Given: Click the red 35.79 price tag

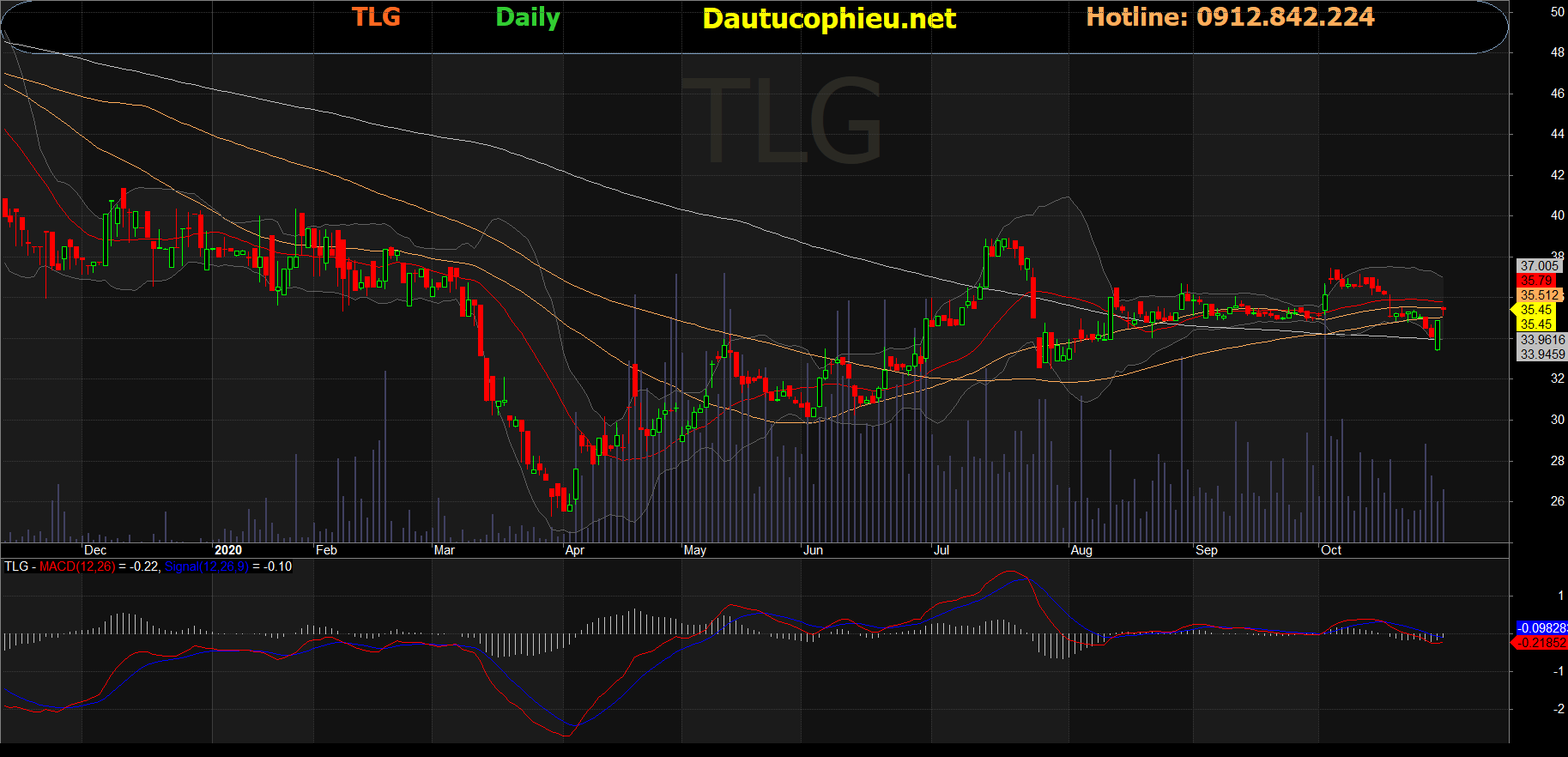Looking at the screenshot, I should click(x=1536, y=281).
